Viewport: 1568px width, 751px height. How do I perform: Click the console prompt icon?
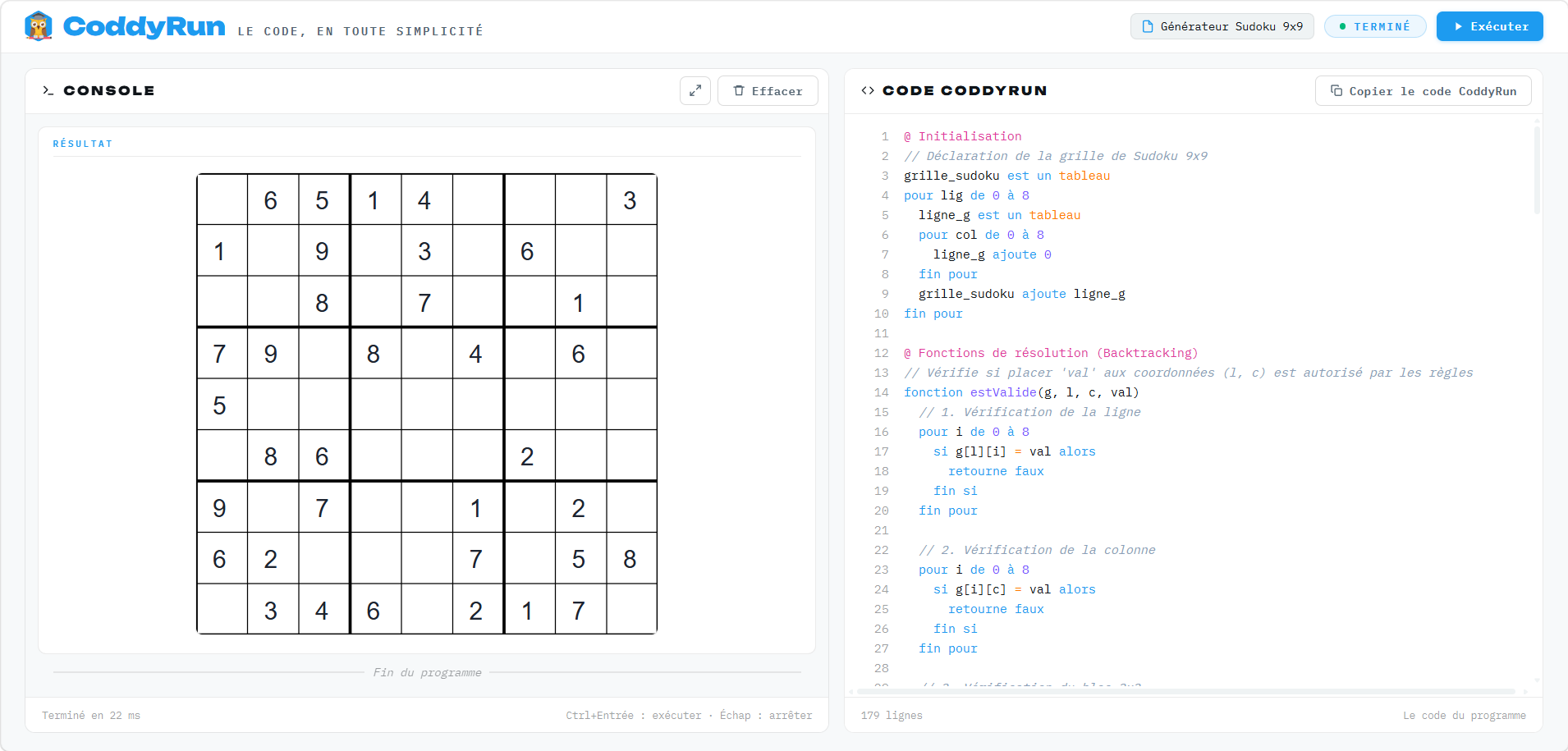click(48, 90)
